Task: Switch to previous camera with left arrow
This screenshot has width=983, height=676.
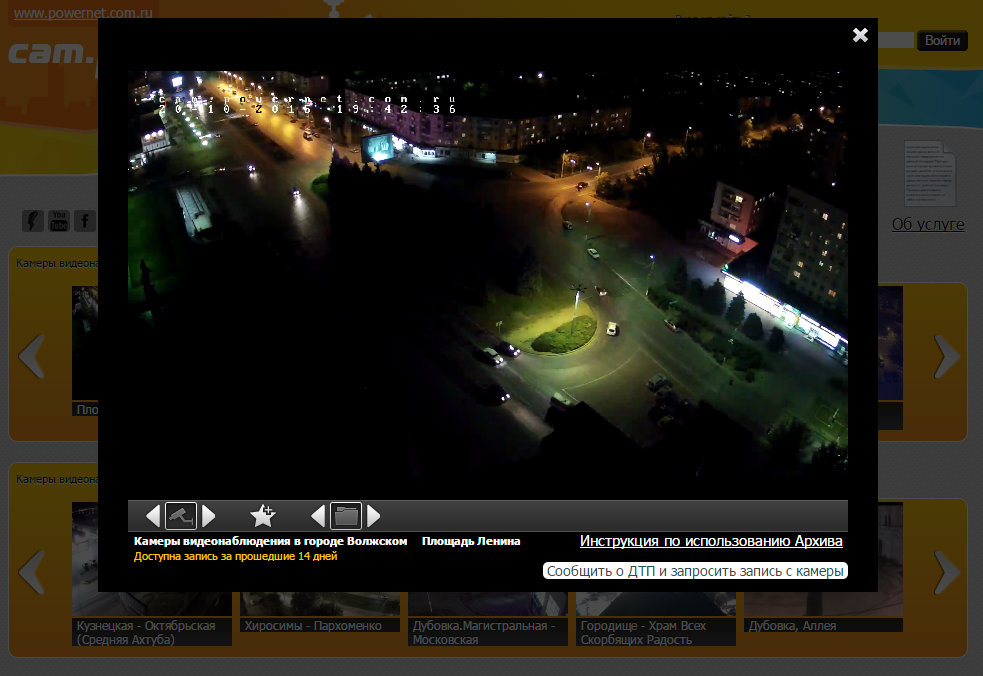Action: click(x=153, y=516)
